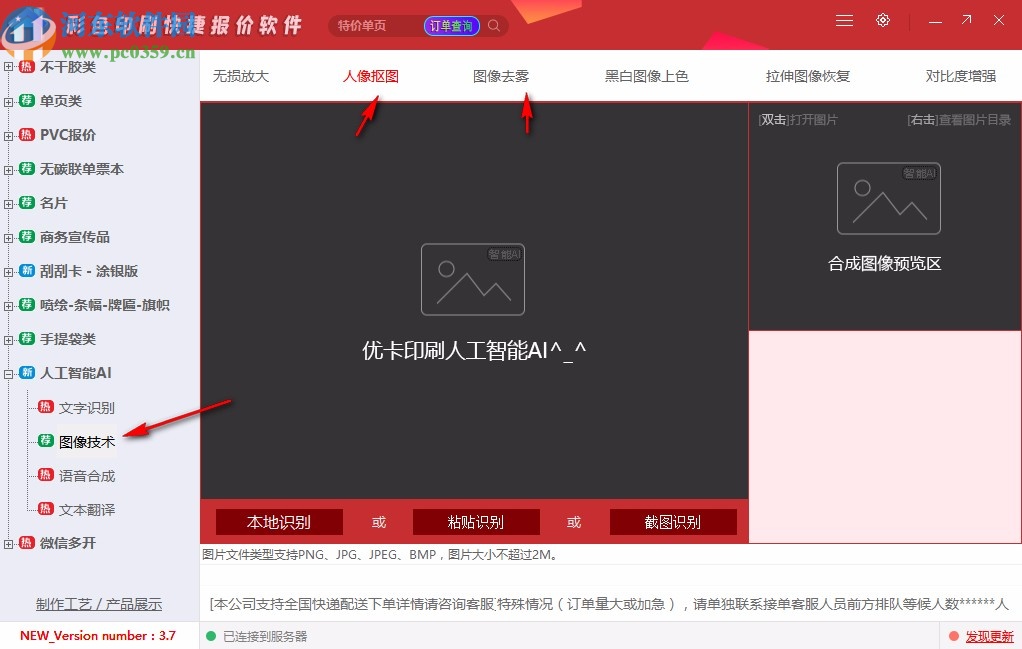The width and height of the screenshot is (1022, 649).
Task: Collapse the 人工智能AI tree branch
Action: (x=8, y=372)
